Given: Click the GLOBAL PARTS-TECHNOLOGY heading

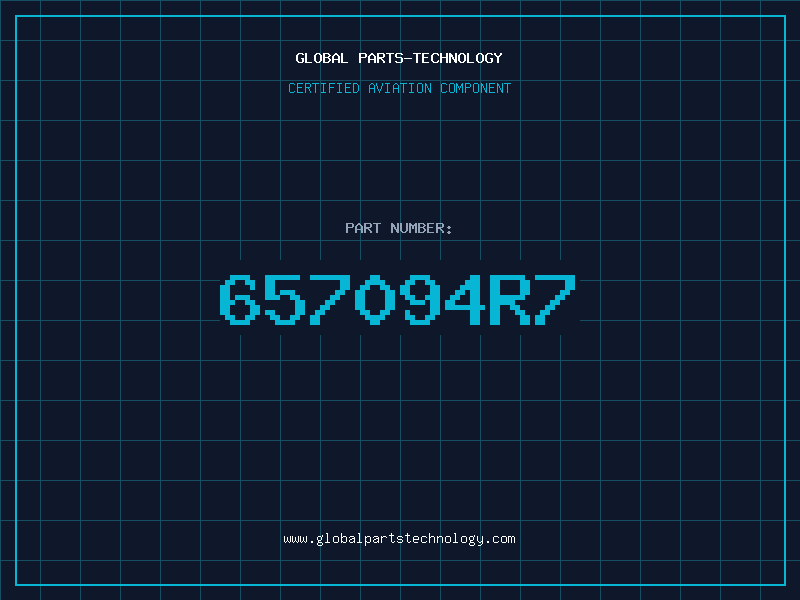Looking at the screenshot, I should pos(399,58).
